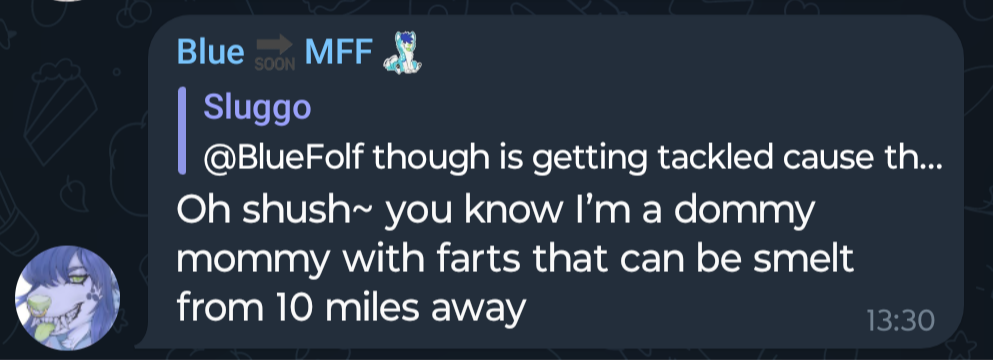The height and width of the screenshot is (360, 993).
Task: Click the sender name "Blue"
Action: tap(210, 52)
